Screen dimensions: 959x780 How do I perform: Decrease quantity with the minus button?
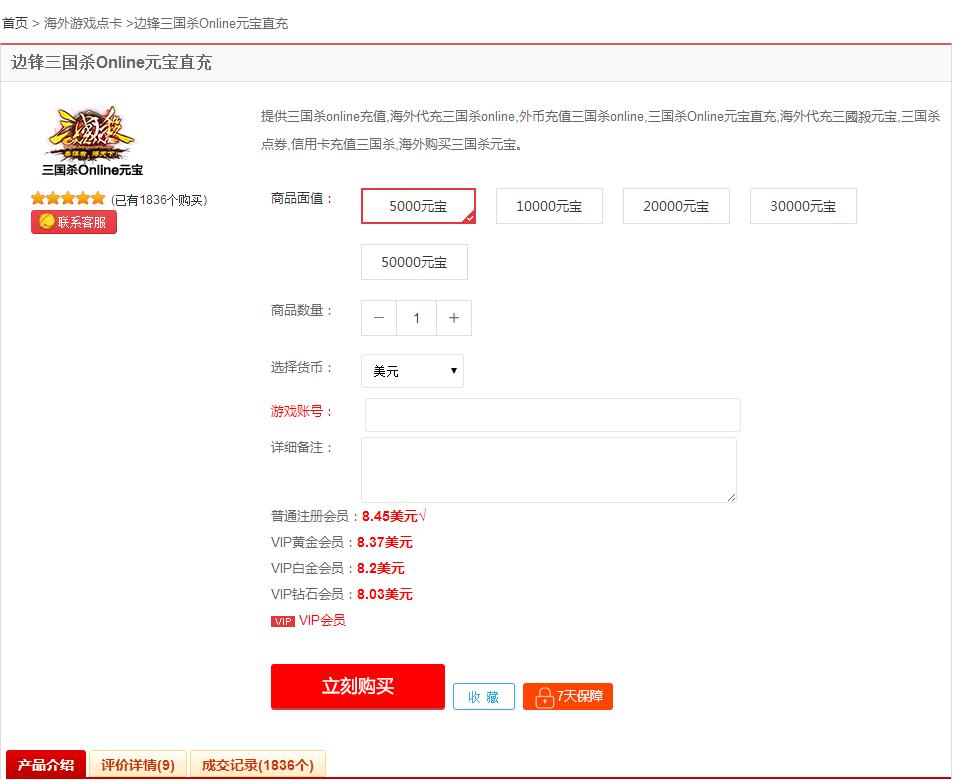(379, 318)
